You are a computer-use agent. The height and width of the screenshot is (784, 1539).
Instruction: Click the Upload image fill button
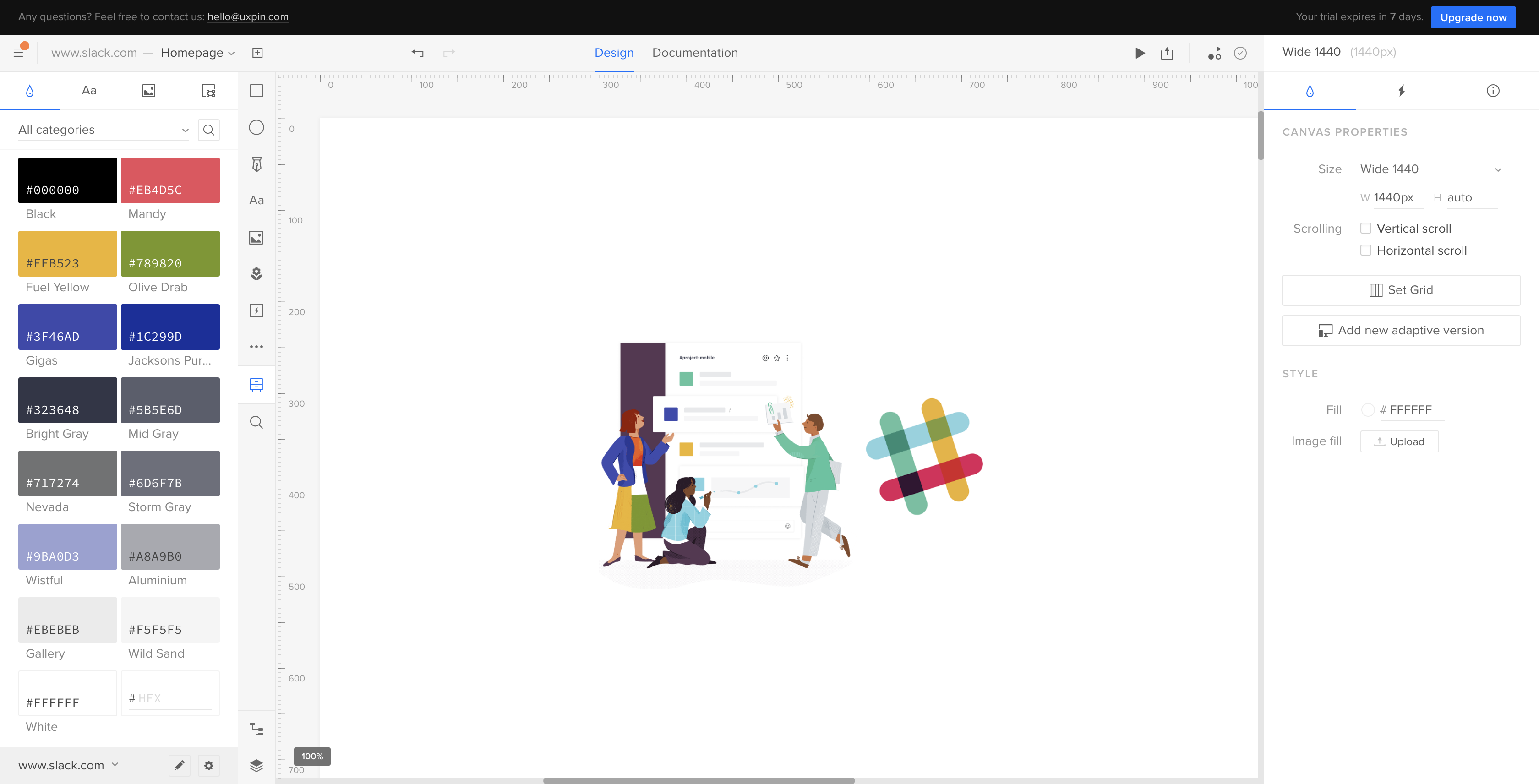point(1399,441)
